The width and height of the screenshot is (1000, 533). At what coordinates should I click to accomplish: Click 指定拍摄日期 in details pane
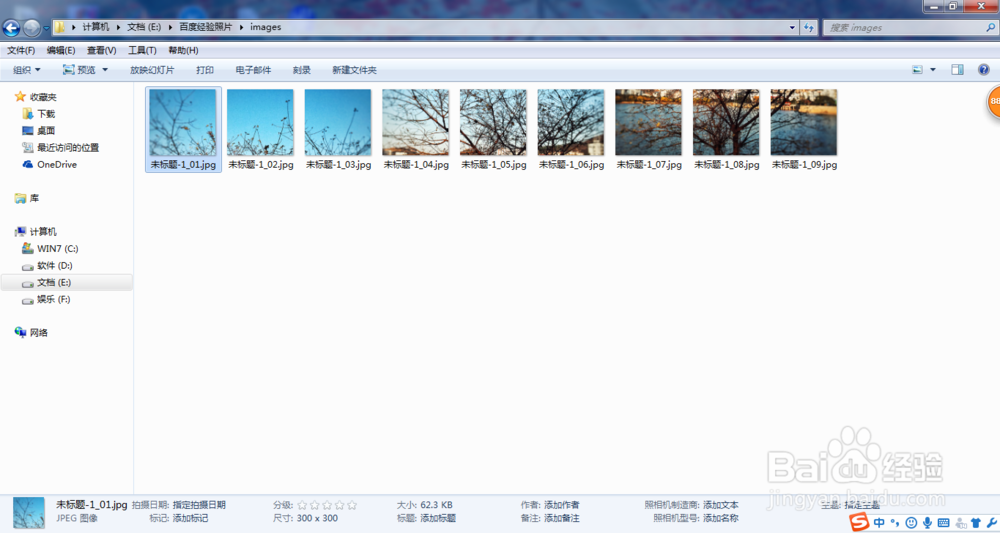pyautogui.click(x=199, y=505)
